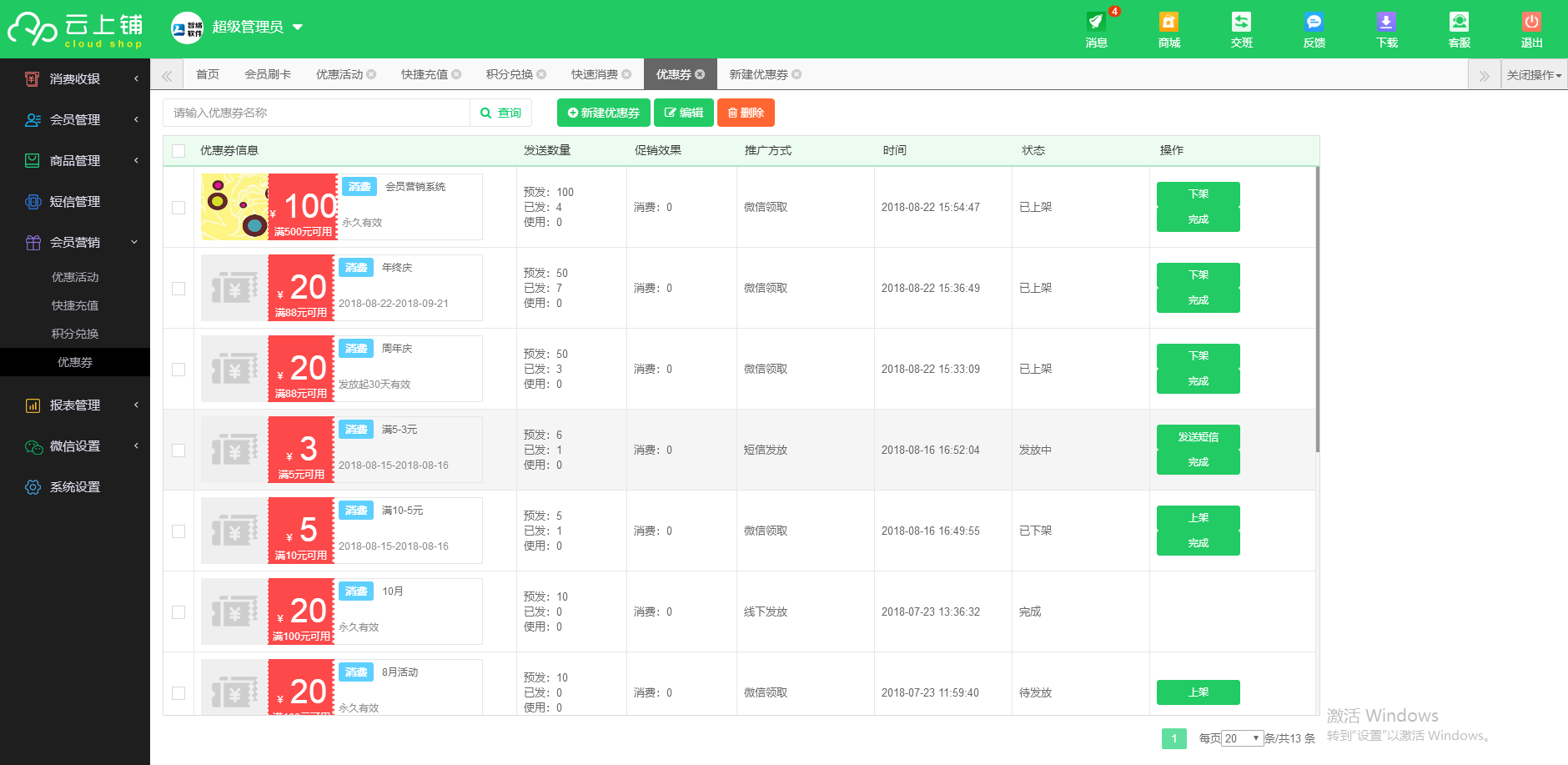Expand the 商品管理 menu

(x=136, y=160)
